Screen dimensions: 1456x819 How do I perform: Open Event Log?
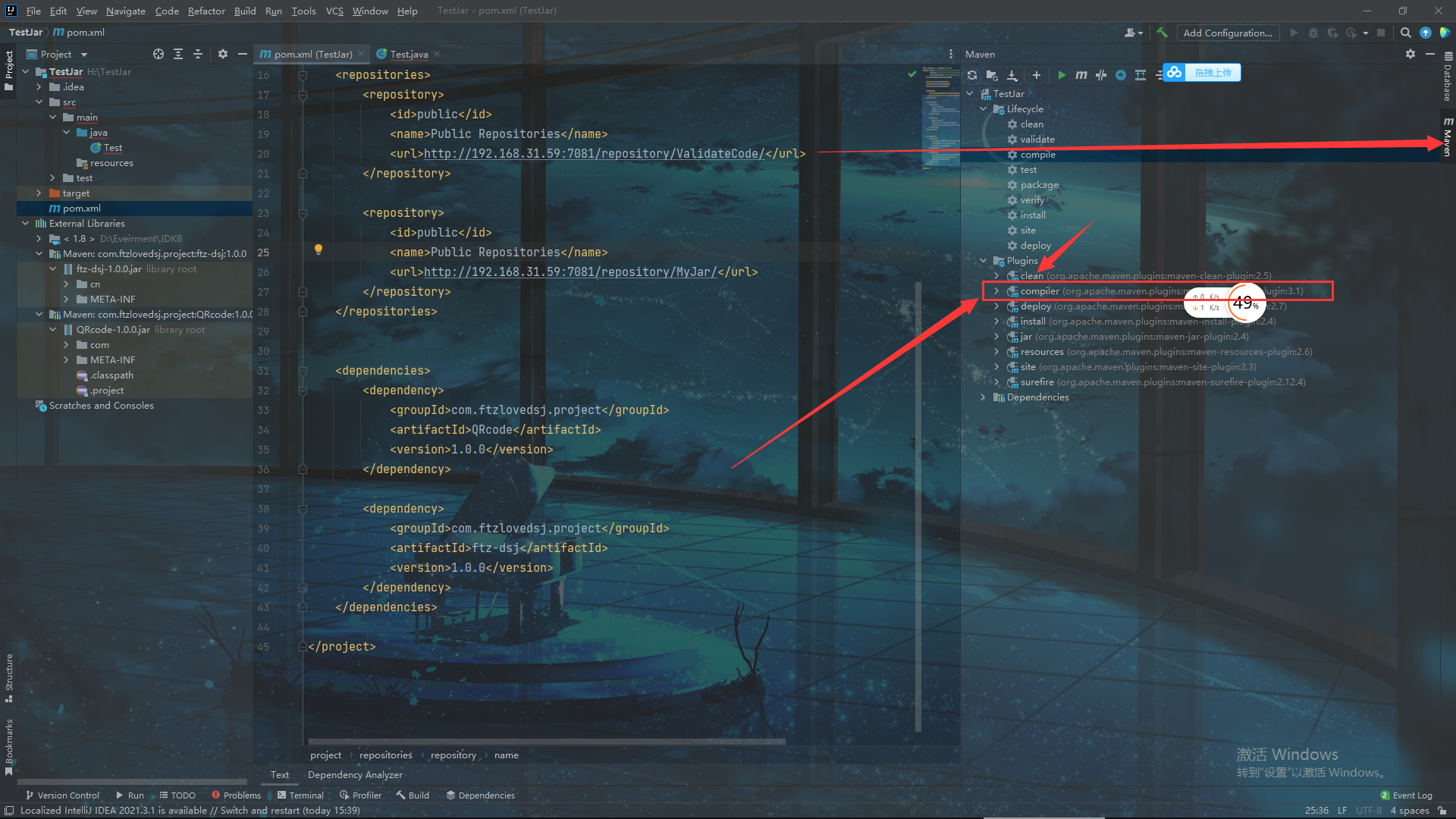1406,795
